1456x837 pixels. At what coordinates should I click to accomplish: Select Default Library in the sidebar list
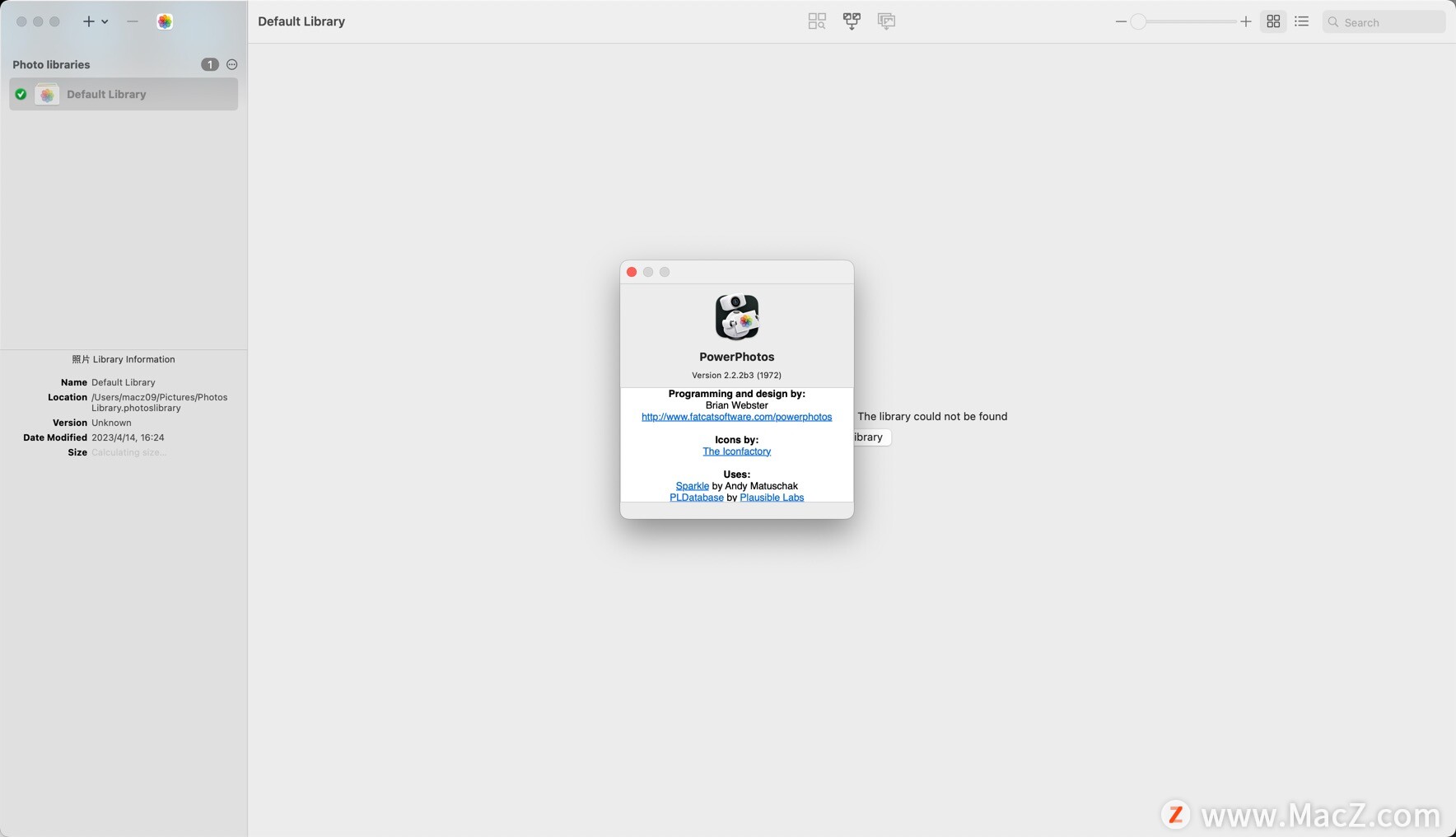pos(124,94)
